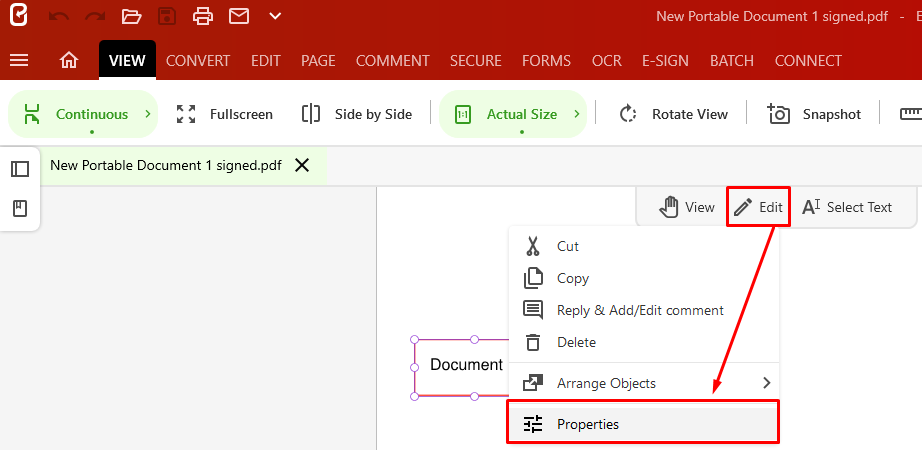Switch to the PAGE tab
Screen dimensions: 922x450
click(318, 61)
